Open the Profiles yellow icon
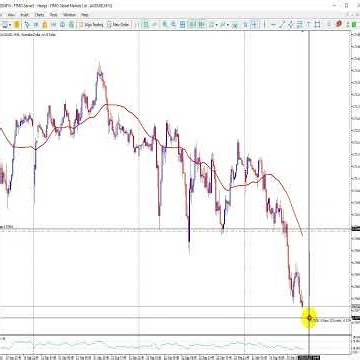The image size is (360, 360). pos(17,25)
